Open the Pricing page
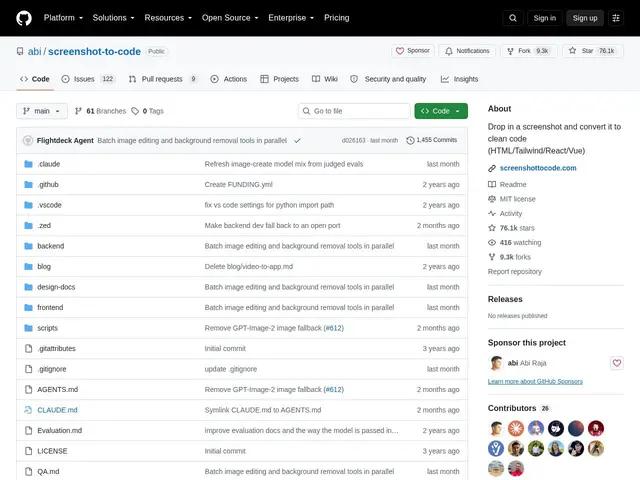 pos(337,18)
